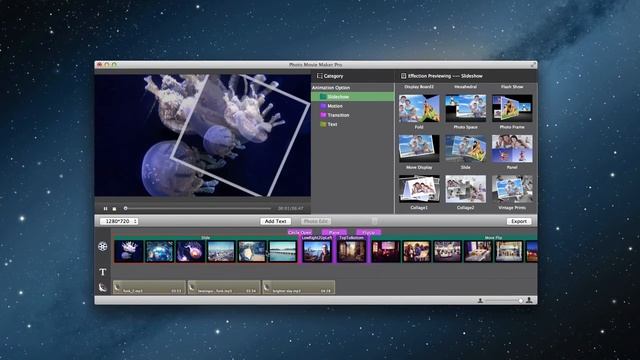
Task: Click the Photo Edit button
Action: pyautogui.click(x=316, y=221)
